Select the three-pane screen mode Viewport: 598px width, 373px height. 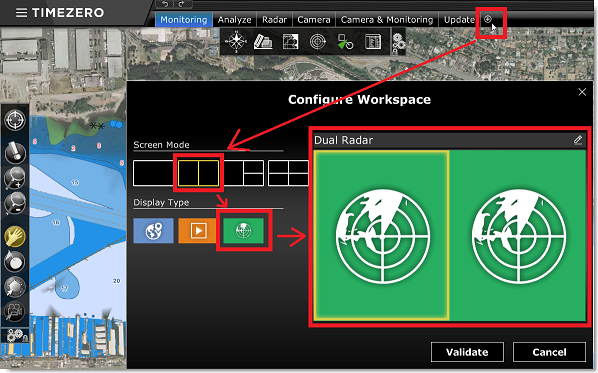244,173
